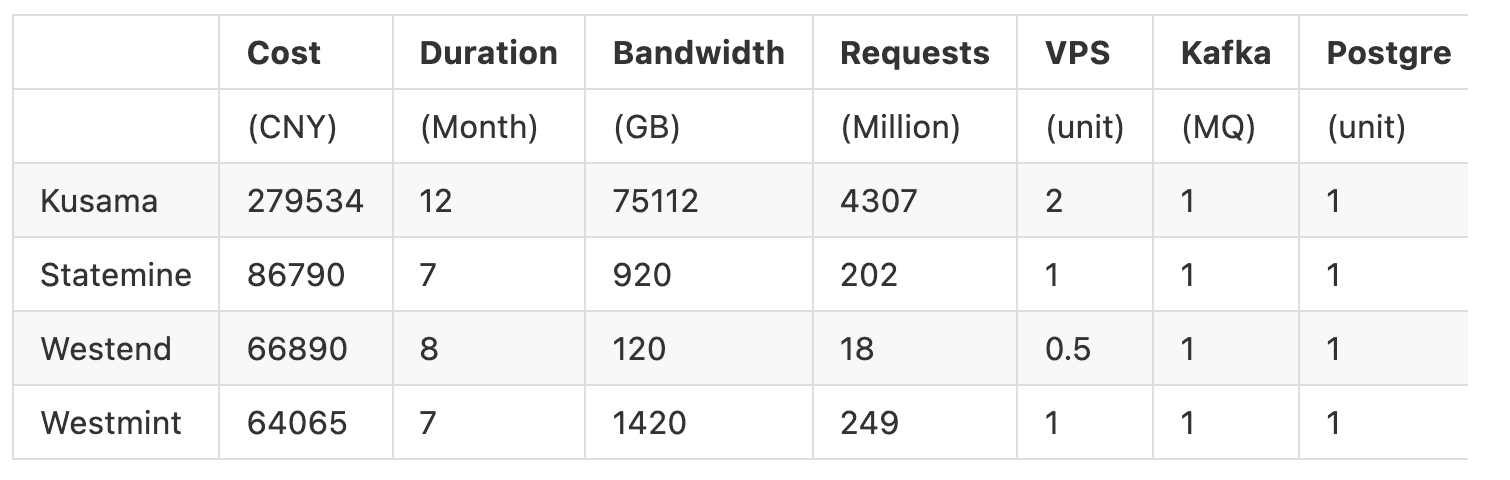Select the Requests column header

[915, 53]
